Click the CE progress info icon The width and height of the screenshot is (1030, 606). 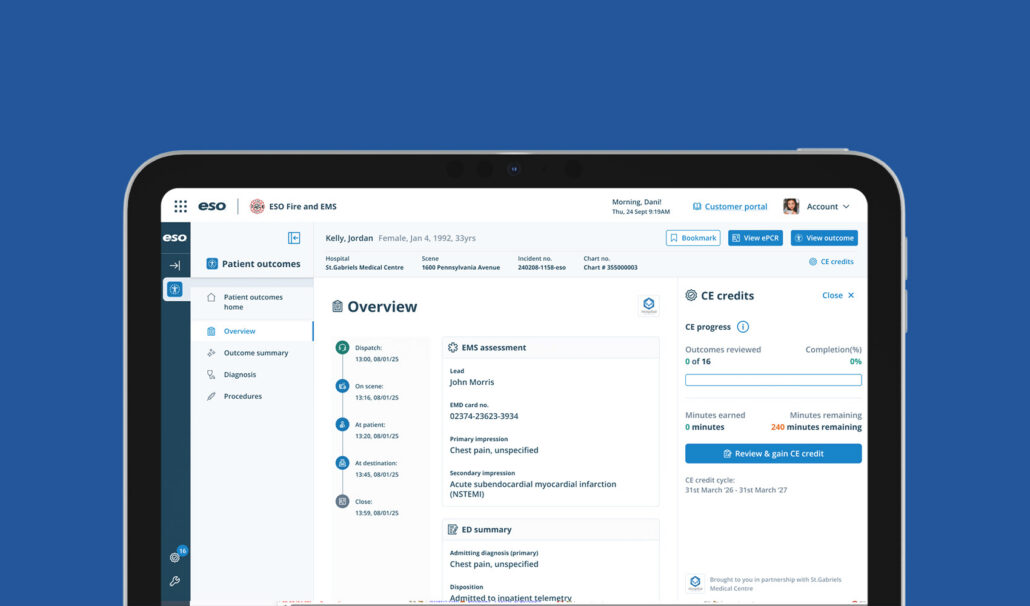[x=743, y=327]
